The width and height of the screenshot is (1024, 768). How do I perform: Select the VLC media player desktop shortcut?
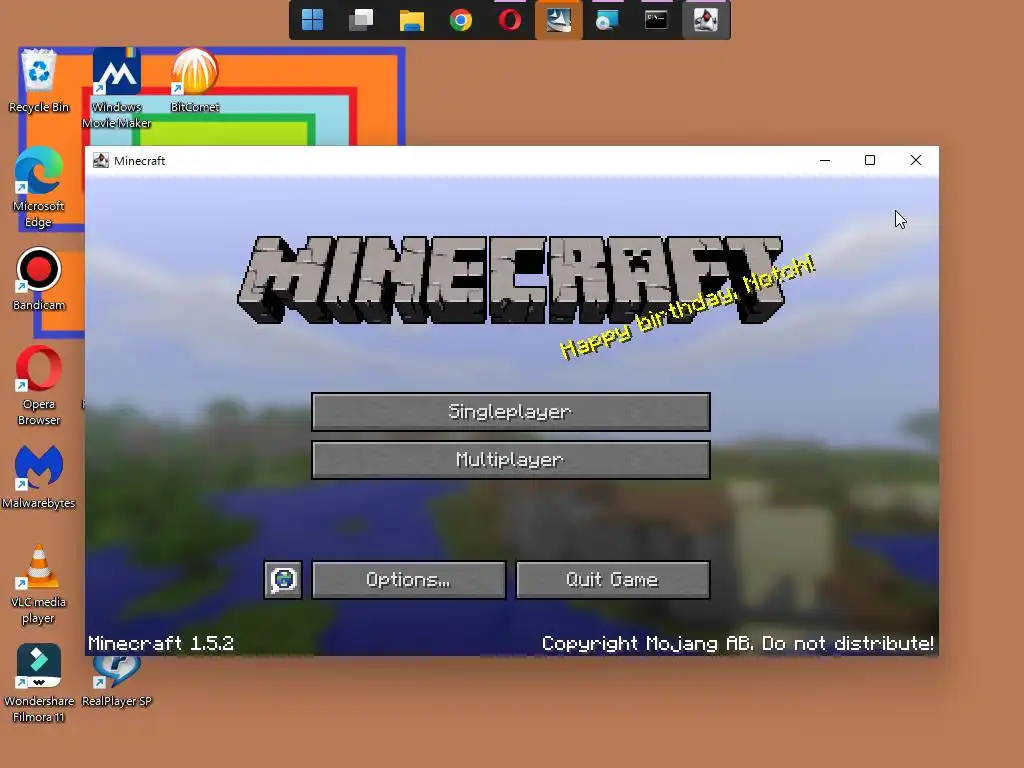pyautogui.click(x=39, y=584)
